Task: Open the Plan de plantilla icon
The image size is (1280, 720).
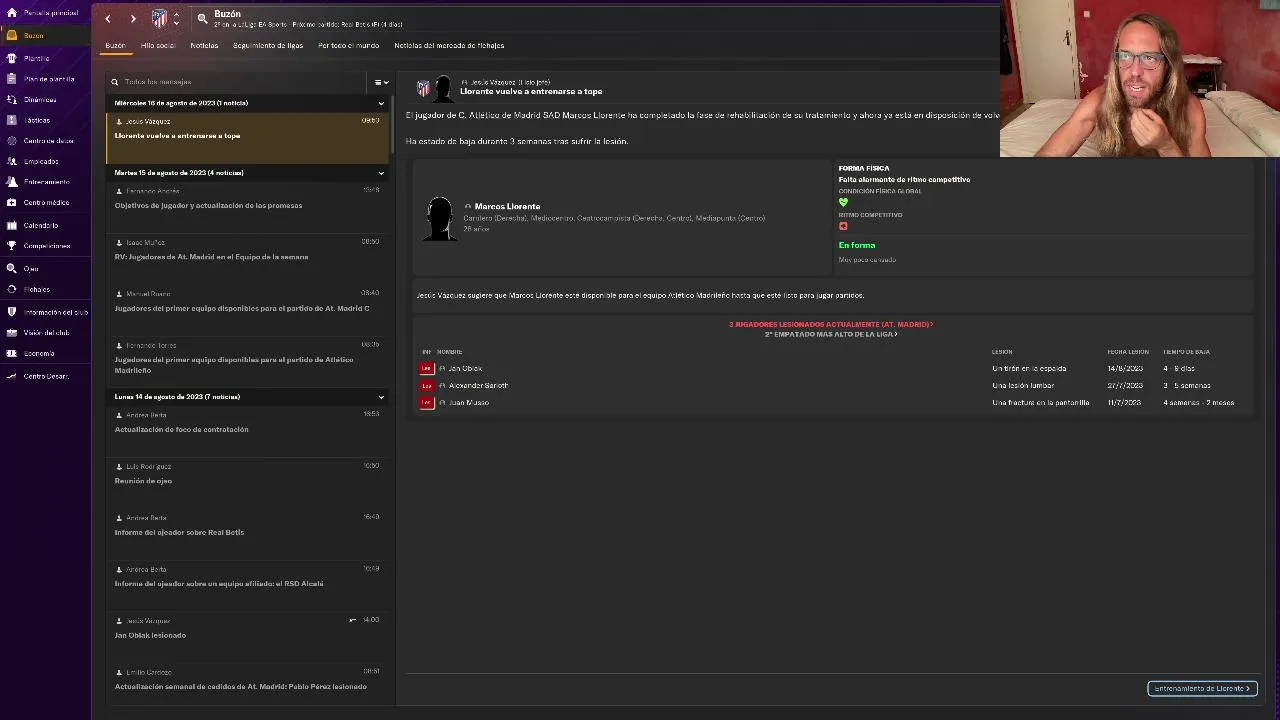Action: [x=11, y=79]
